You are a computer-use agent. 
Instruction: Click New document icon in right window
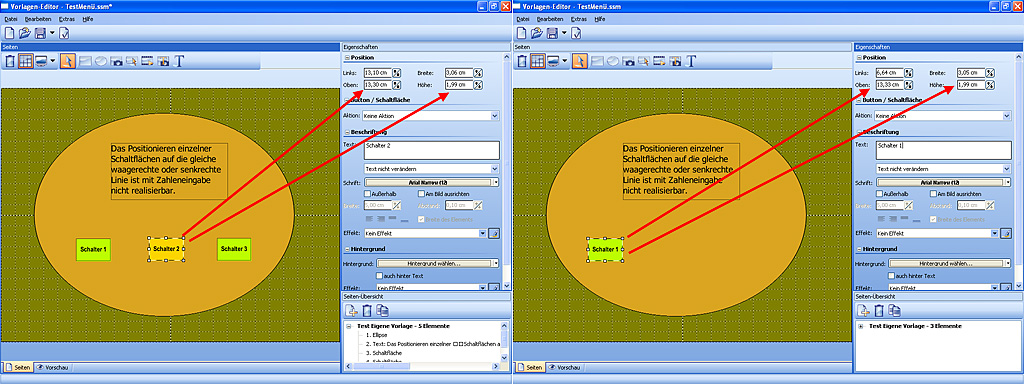(522, 33)
